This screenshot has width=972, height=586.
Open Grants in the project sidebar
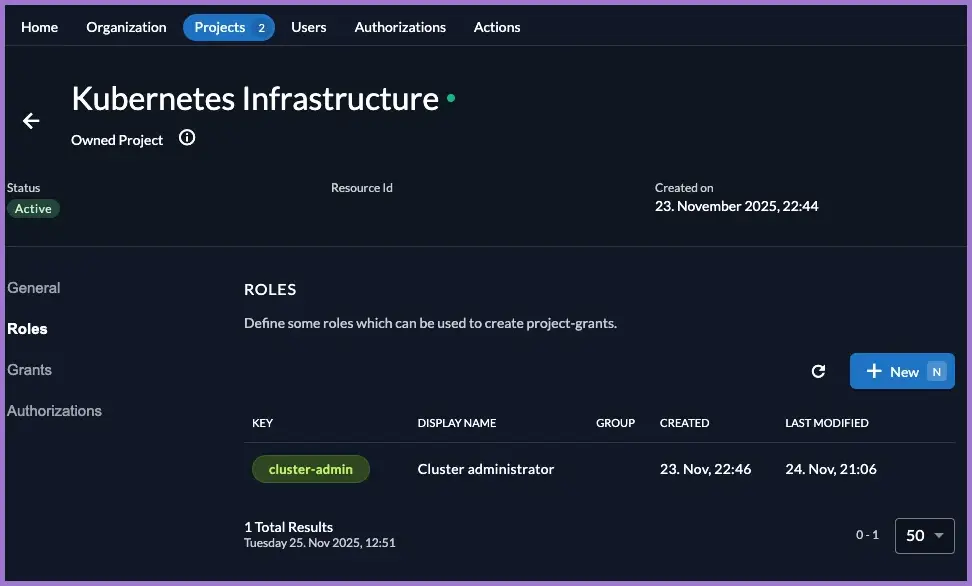click(x=30, y=370)
